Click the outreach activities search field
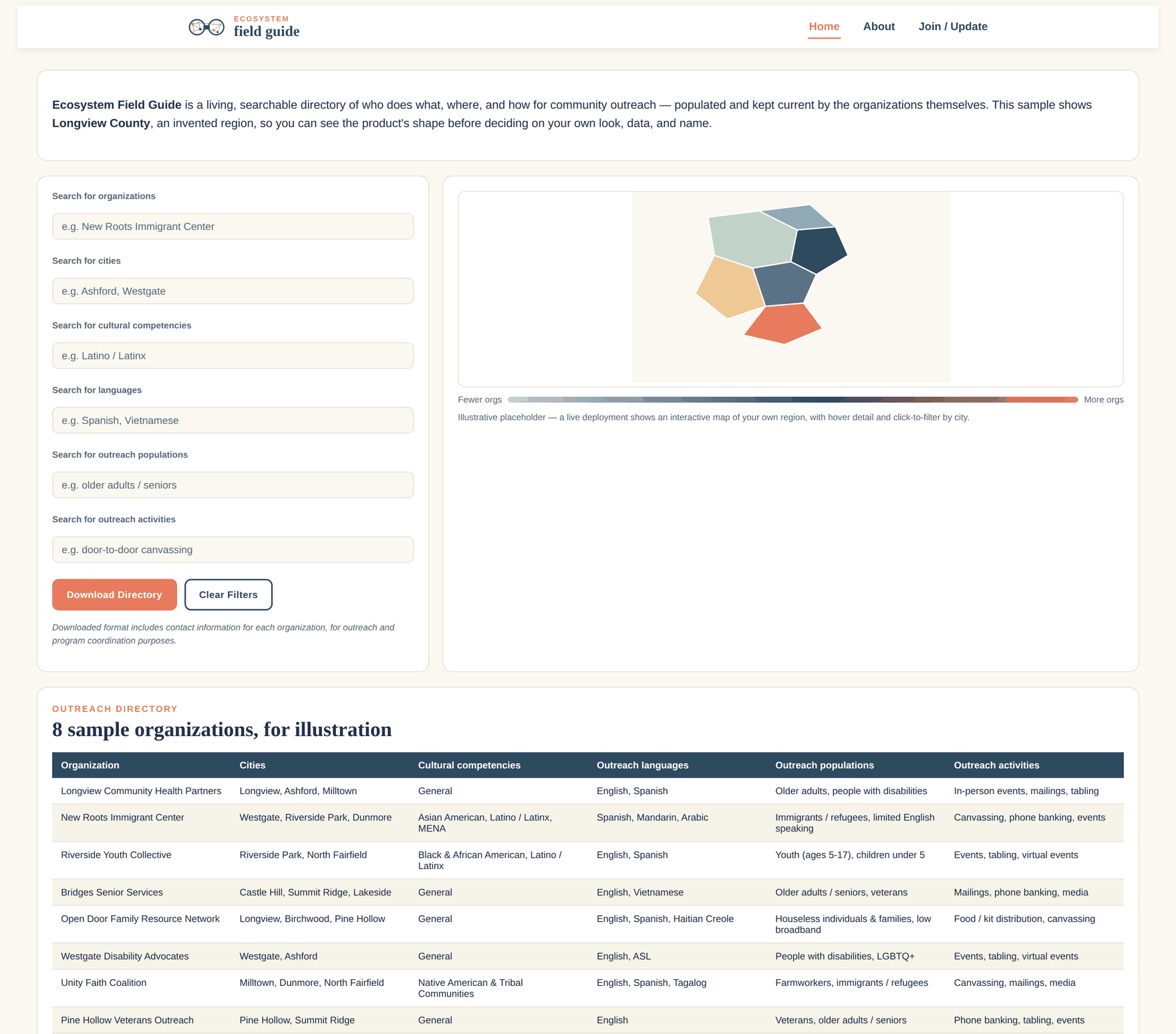1176x1034 pixels. pos(233,550)
